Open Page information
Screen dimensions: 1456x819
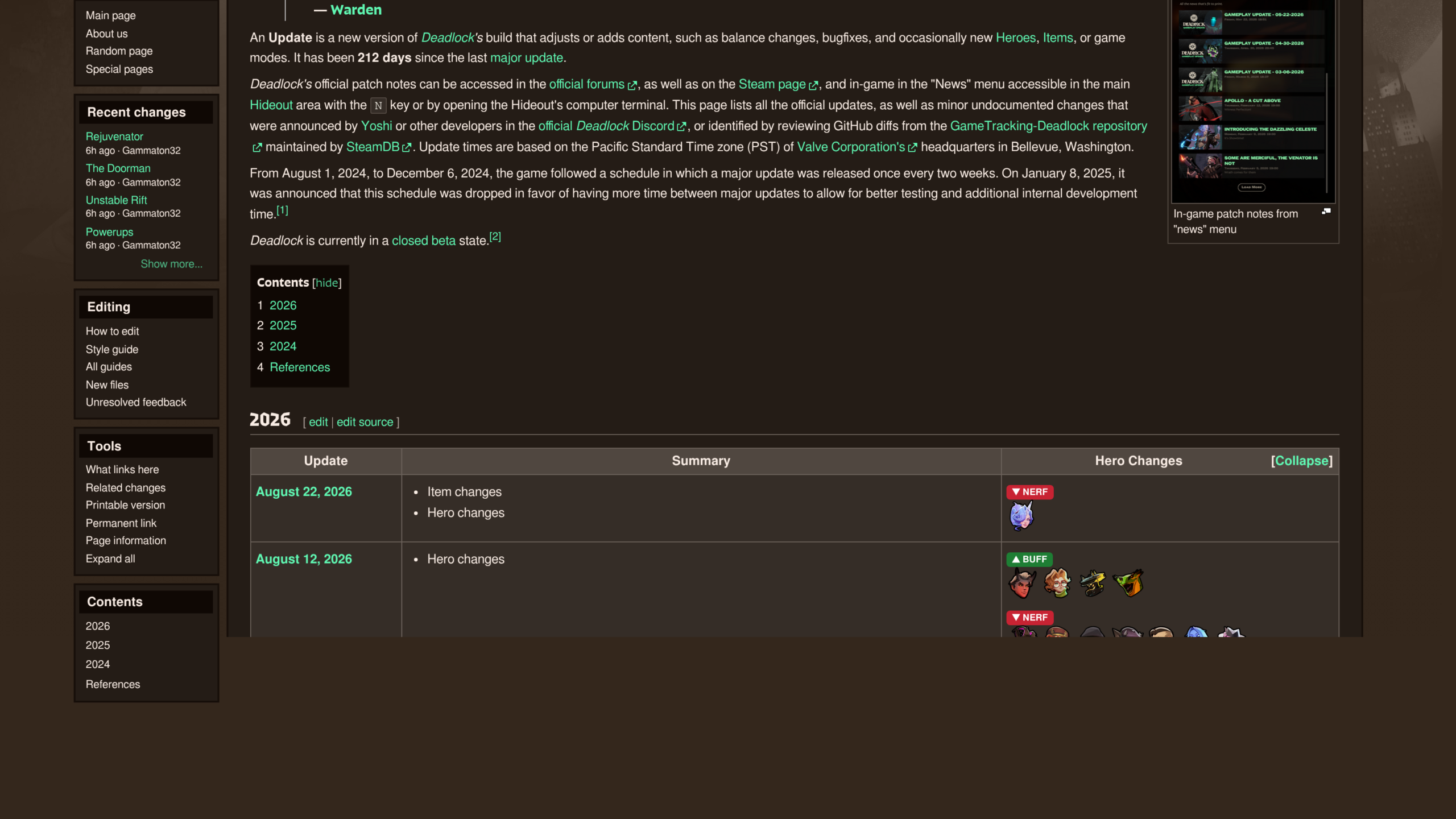(126, 540)
